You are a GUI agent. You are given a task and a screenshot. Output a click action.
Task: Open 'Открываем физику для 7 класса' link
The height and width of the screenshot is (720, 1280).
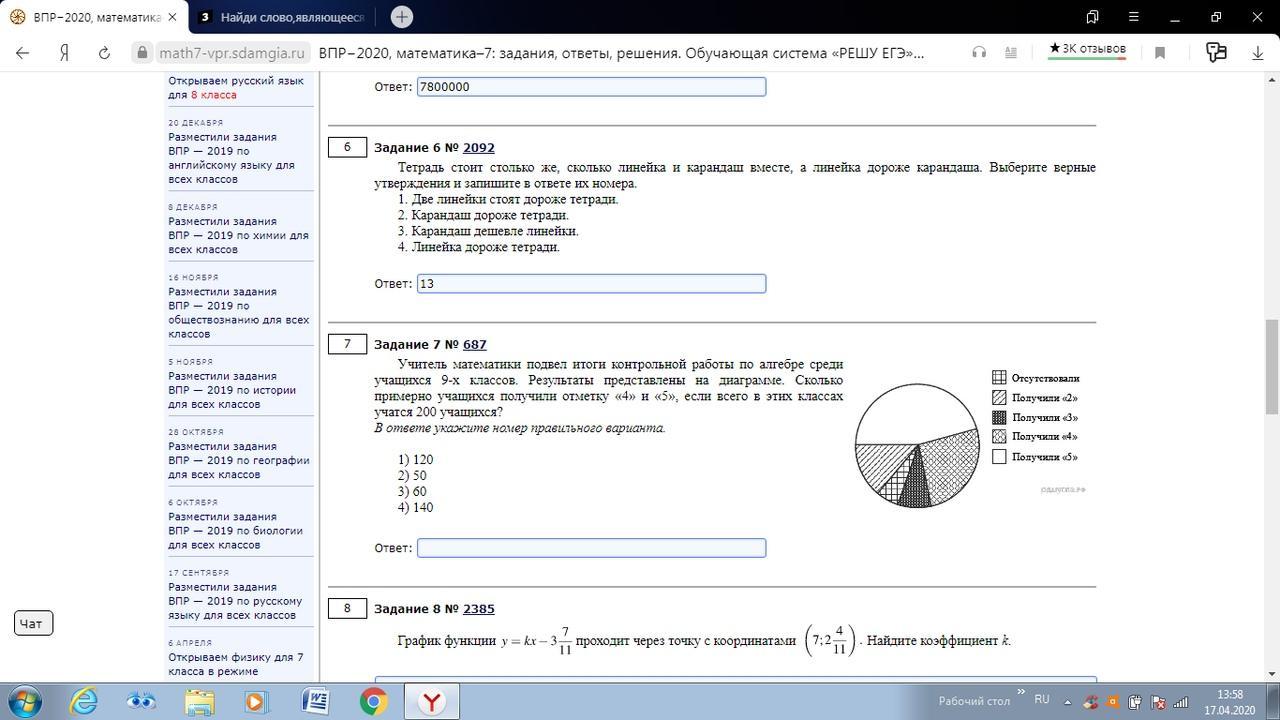pyautogui.click(x=235, y=664)
